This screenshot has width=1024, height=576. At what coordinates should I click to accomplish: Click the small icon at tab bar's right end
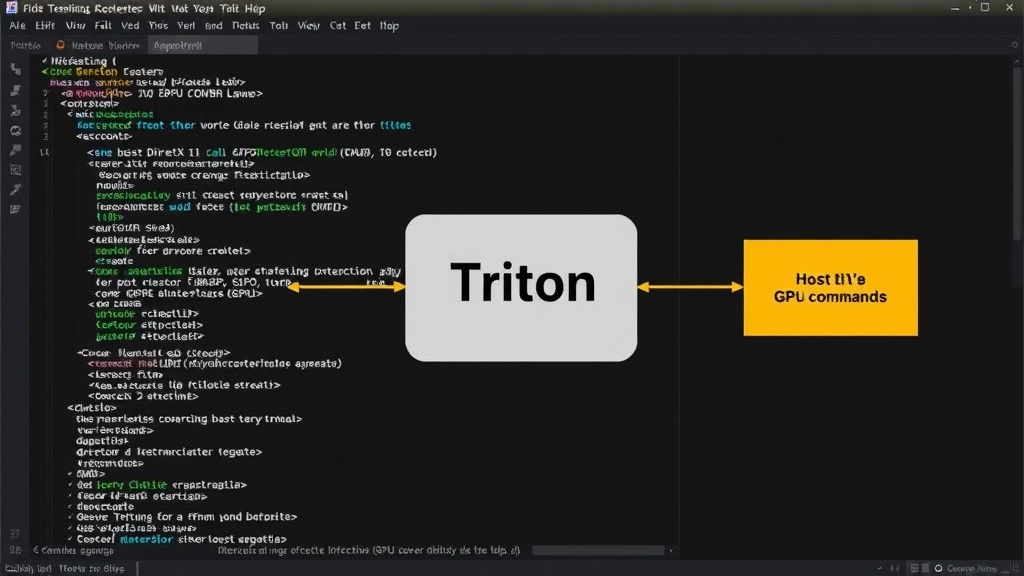pos(1014,45)
